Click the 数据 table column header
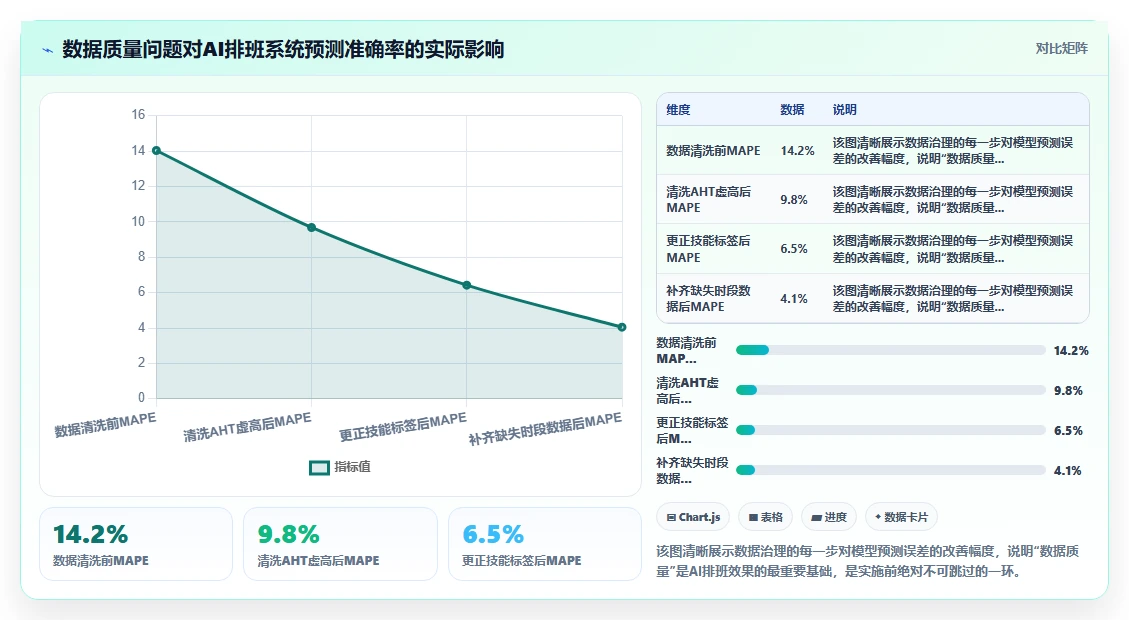 [x=792, y=109]
